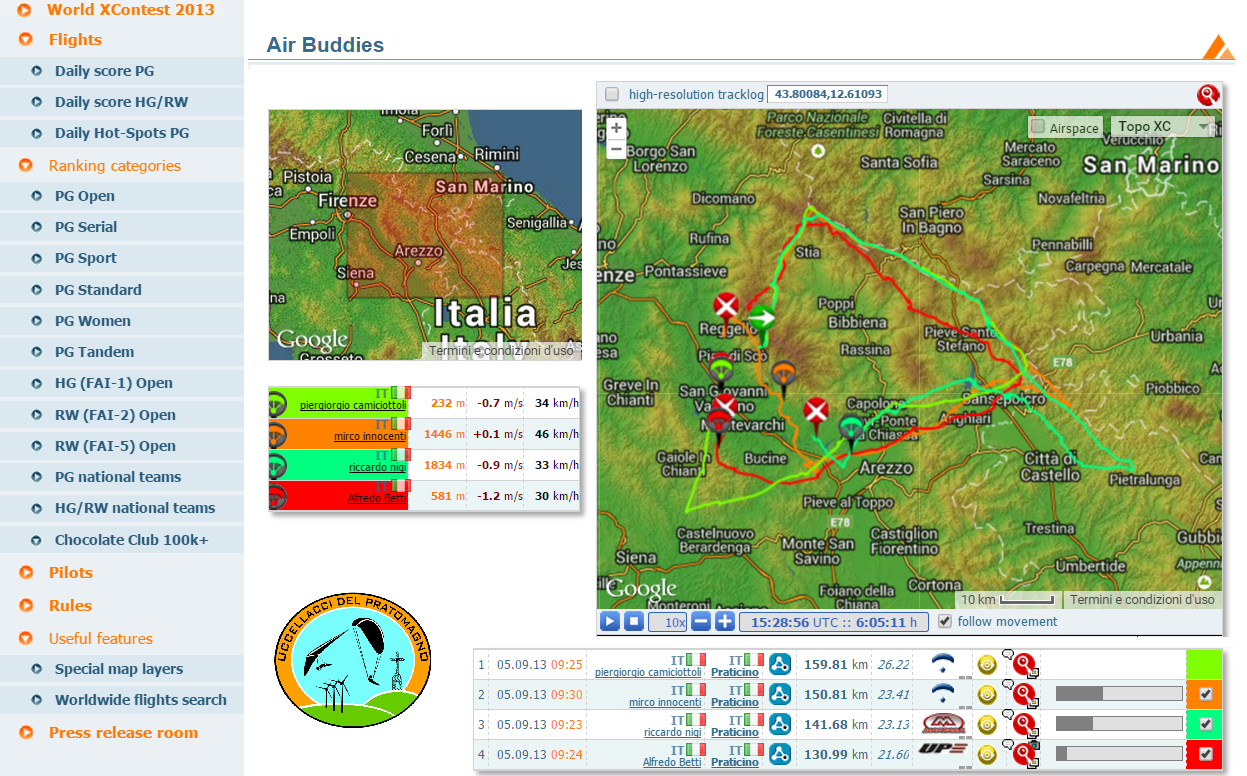Click the green arrow marker near Reggello
This screenshot has height=776, width=1247.
click(763, 318)
